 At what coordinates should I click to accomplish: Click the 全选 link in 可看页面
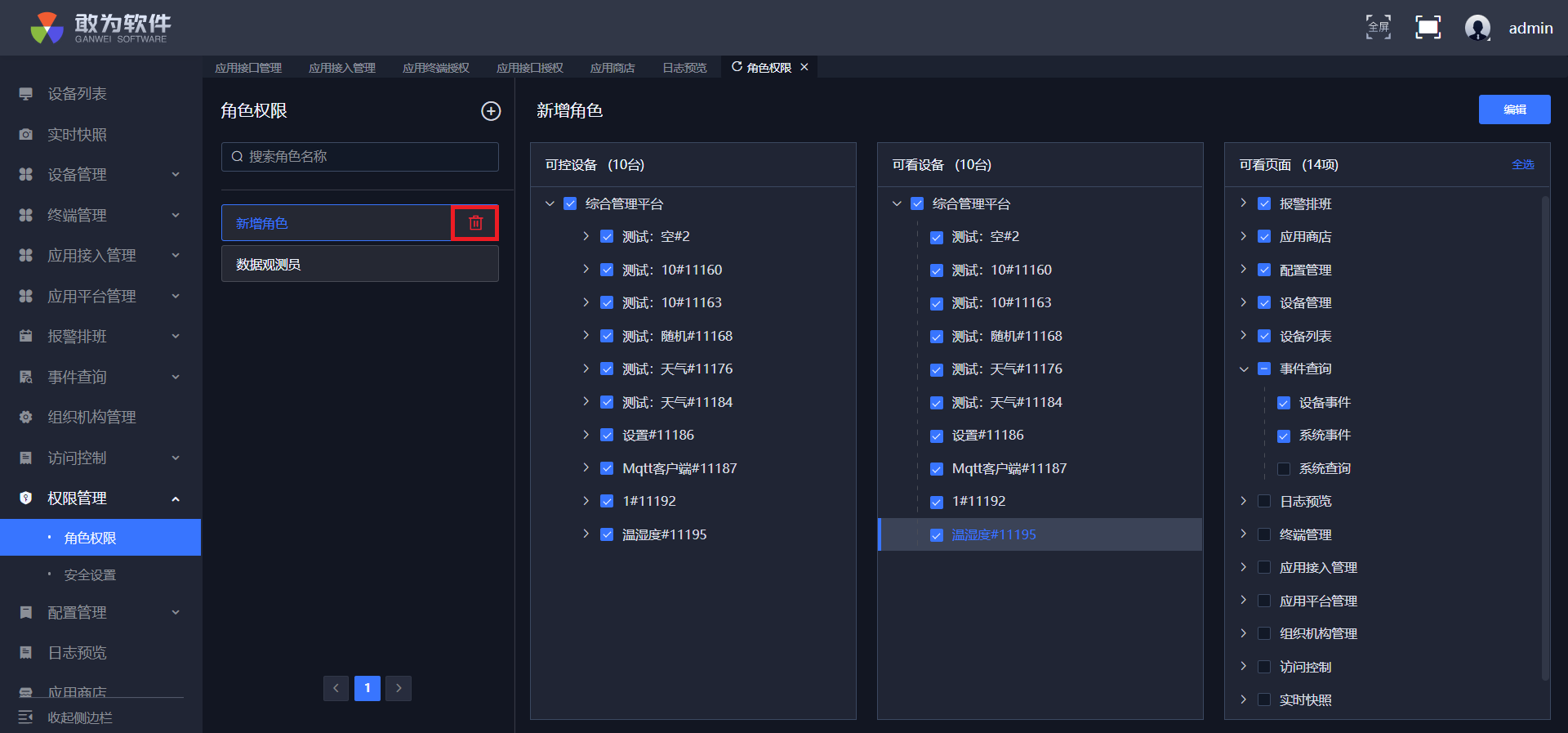pos(1522,164)
